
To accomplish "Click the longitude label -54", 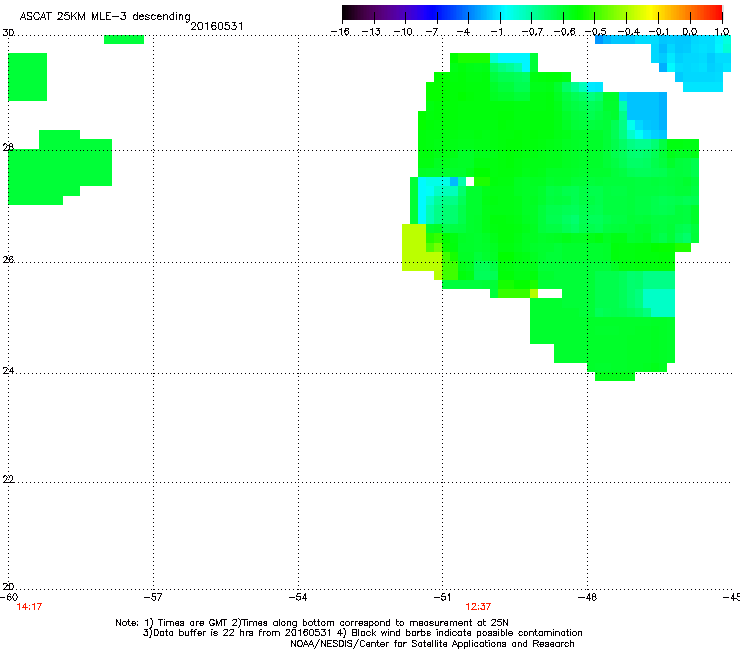I will coord(298,597).
